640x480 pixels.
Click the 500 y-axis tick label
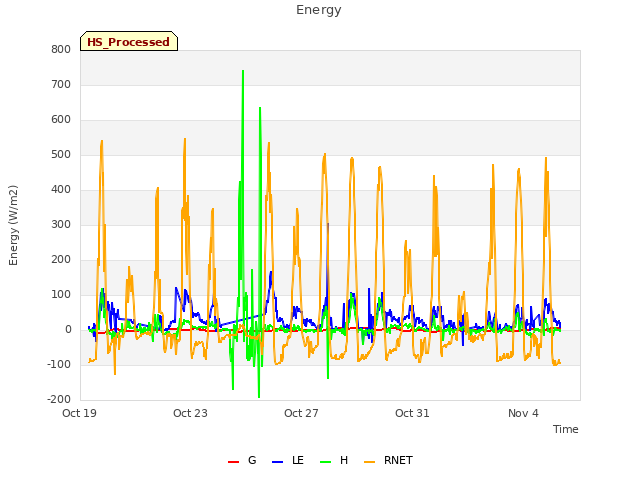click(61, 155)
